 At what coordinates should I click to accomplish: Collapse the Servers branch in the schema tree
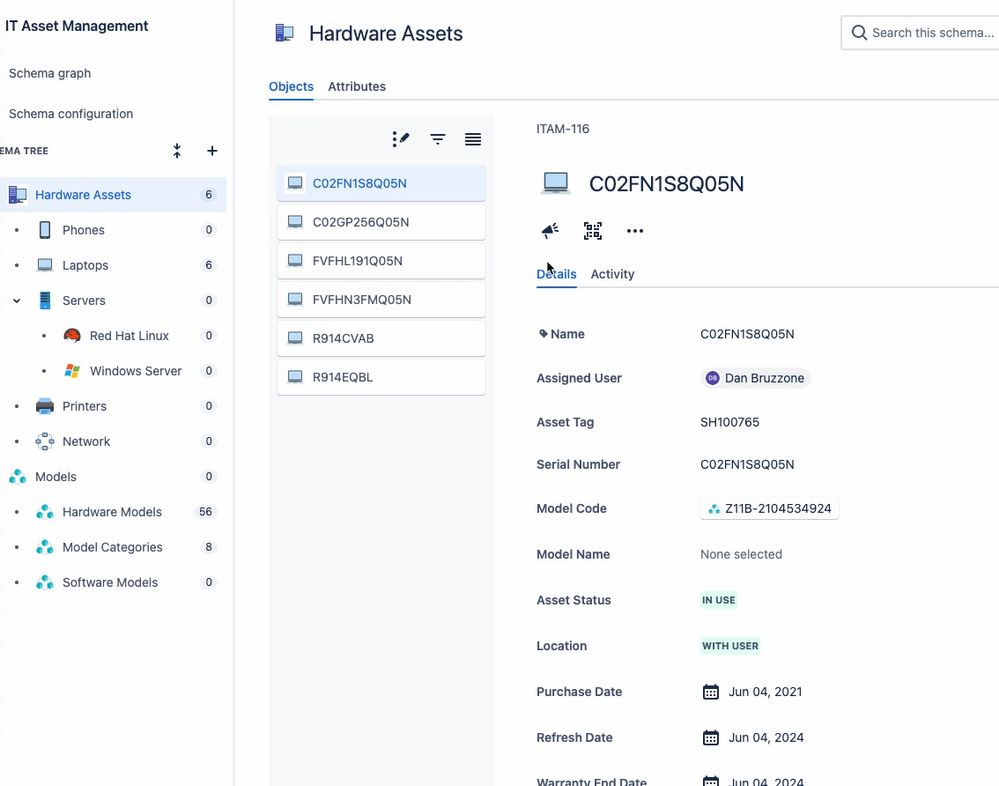(15, 300)
